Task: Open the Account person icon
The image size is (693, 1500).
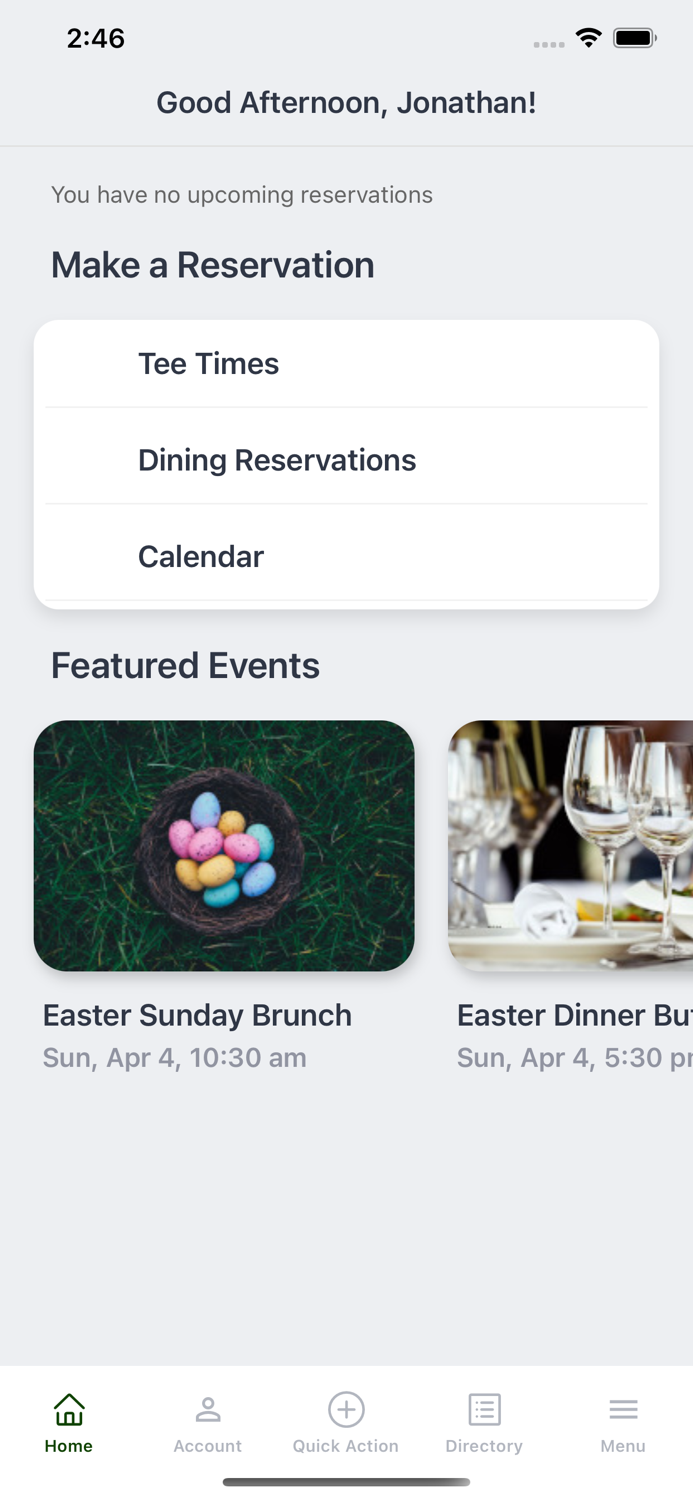Action: click(208, 1409)
